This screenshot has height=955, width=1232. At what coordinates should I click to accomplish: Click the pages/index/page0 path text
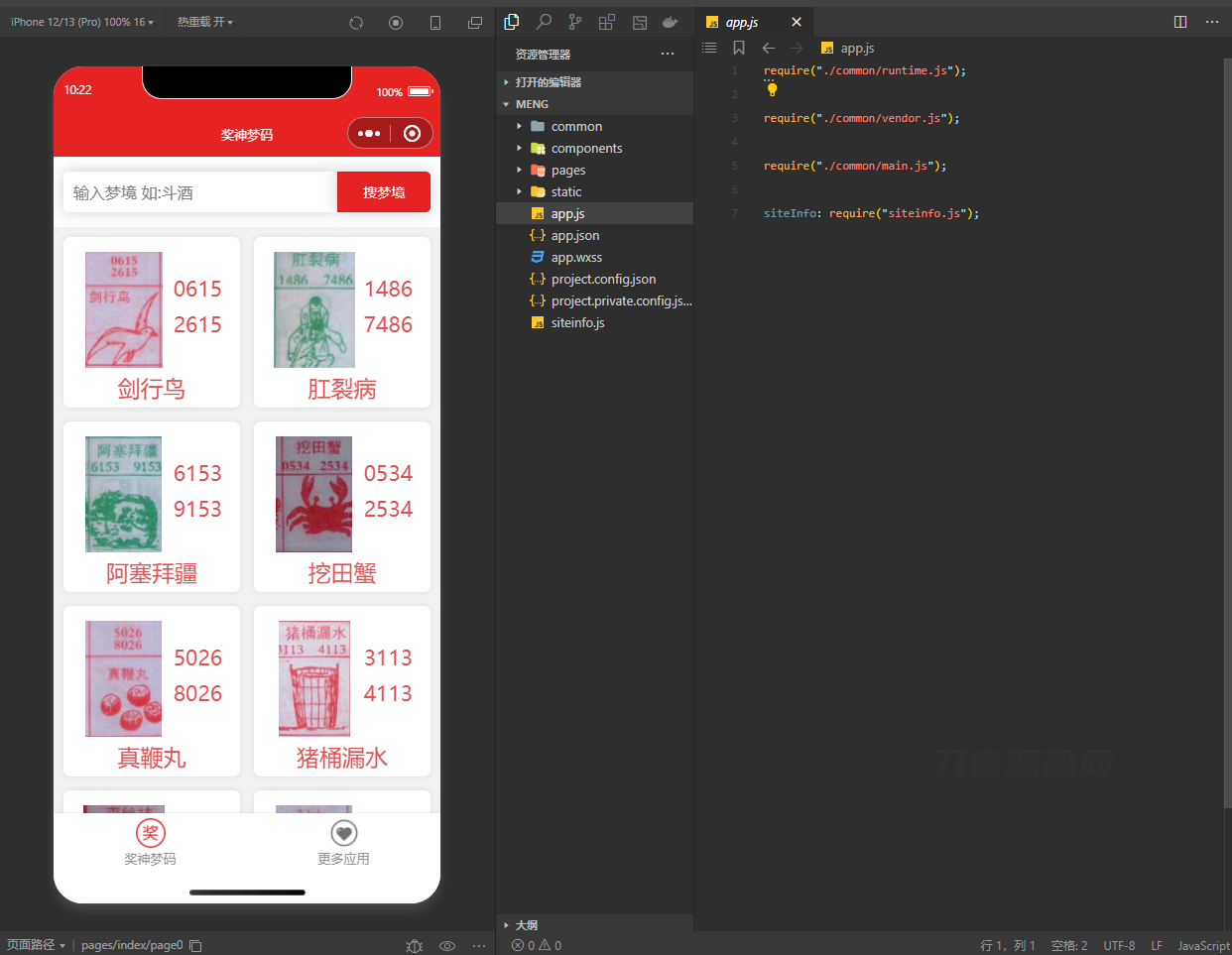pos(132,945)
